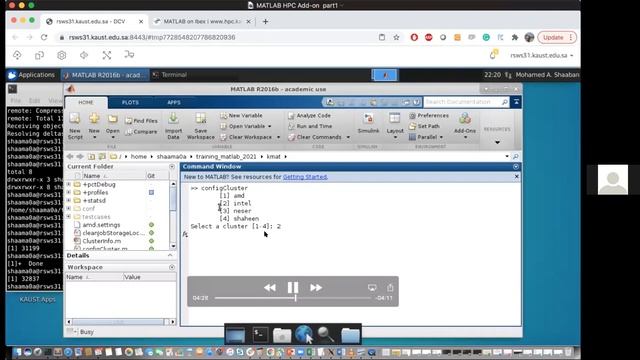
Task: Expand the +pctDebug folder
Action: (69, 184)
